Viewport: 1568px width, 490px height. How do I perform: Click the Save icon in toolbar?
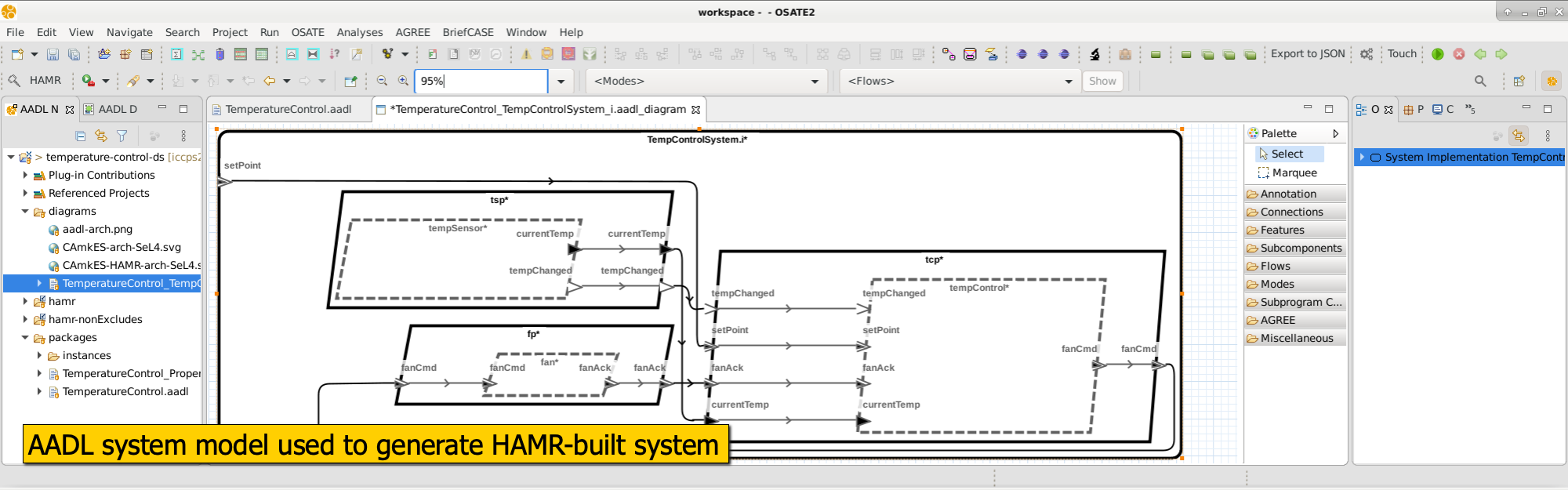[53, 54]
